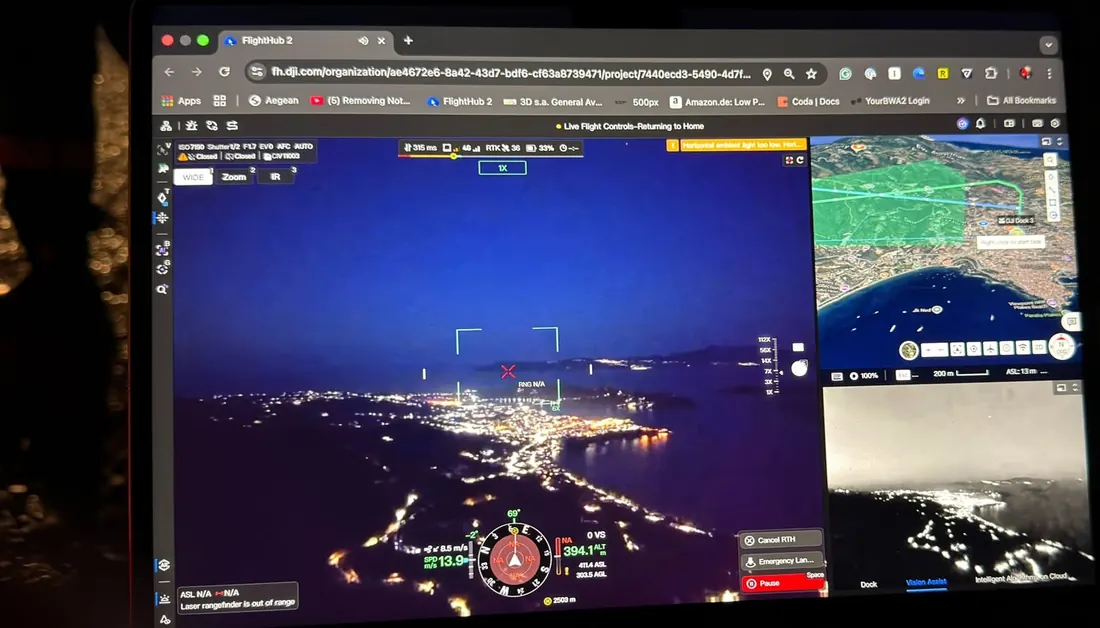
Task: Cancel the Return to Home action
Action: [780, 540]
